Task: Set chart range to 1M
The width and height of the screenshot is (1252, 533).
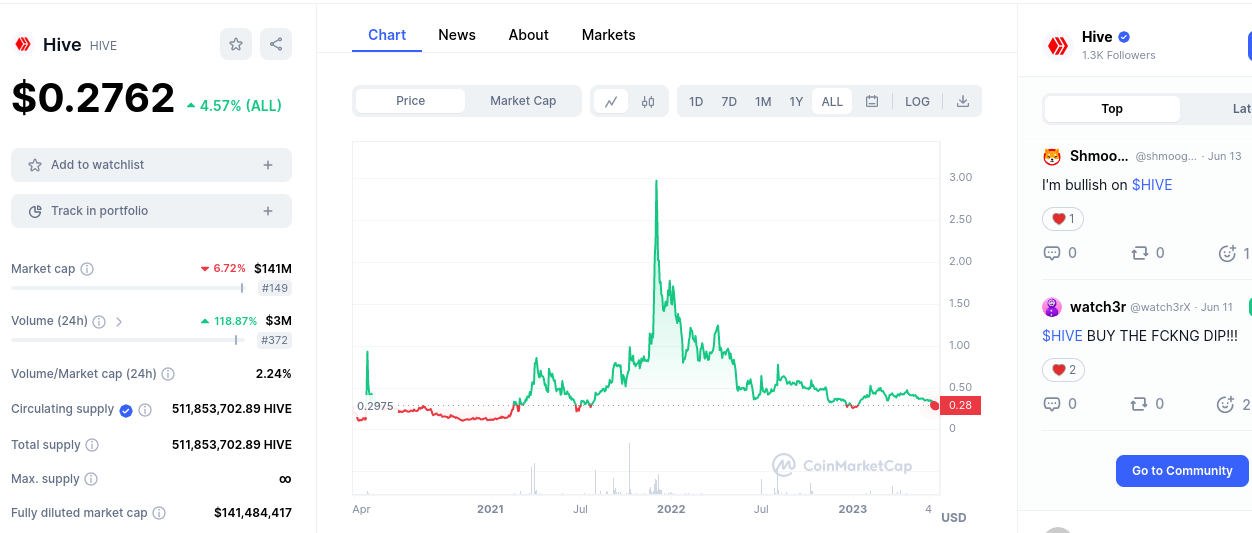Action: click(x=763, y=101)
